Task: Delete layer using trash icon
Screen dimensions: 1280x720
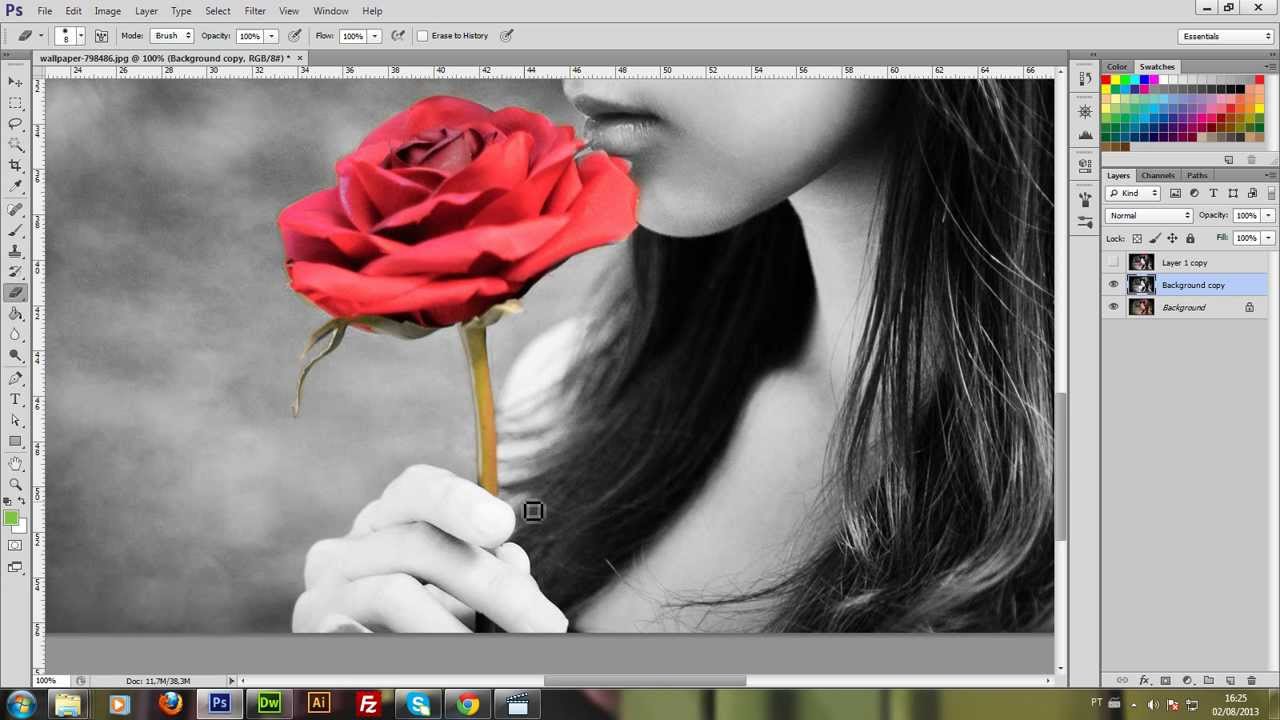Action: (1251, 681)
